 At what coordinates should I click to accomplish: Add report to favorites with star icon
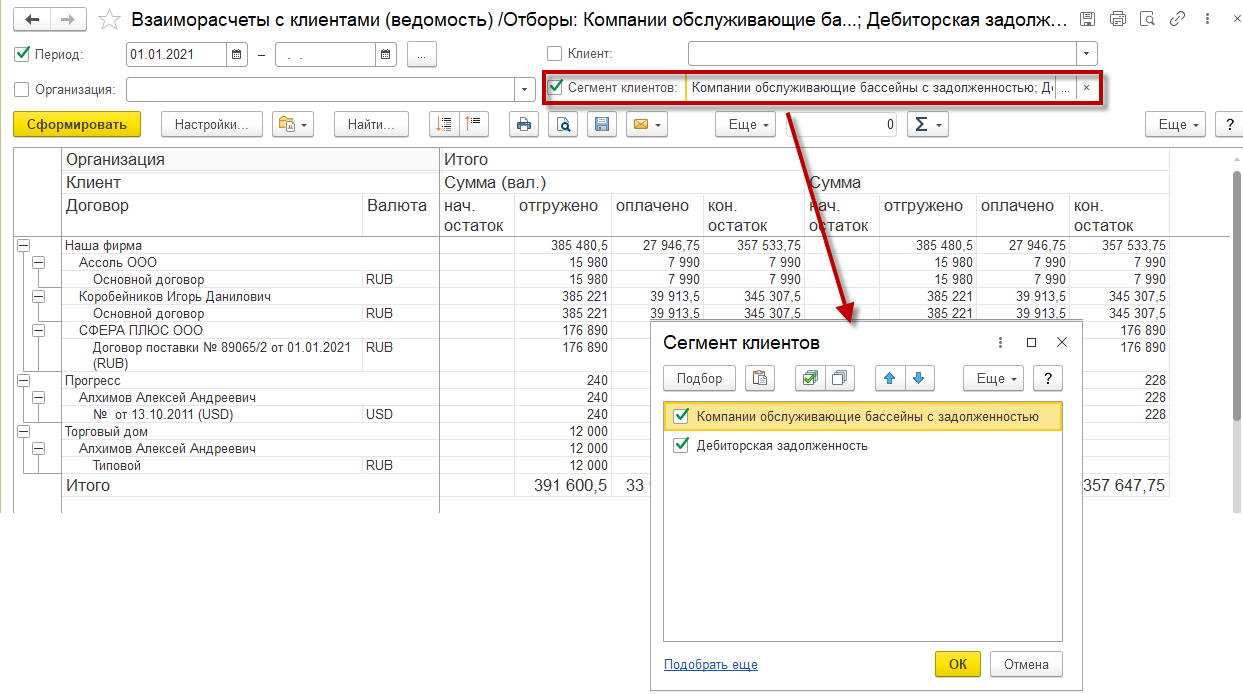click(111, 20)
